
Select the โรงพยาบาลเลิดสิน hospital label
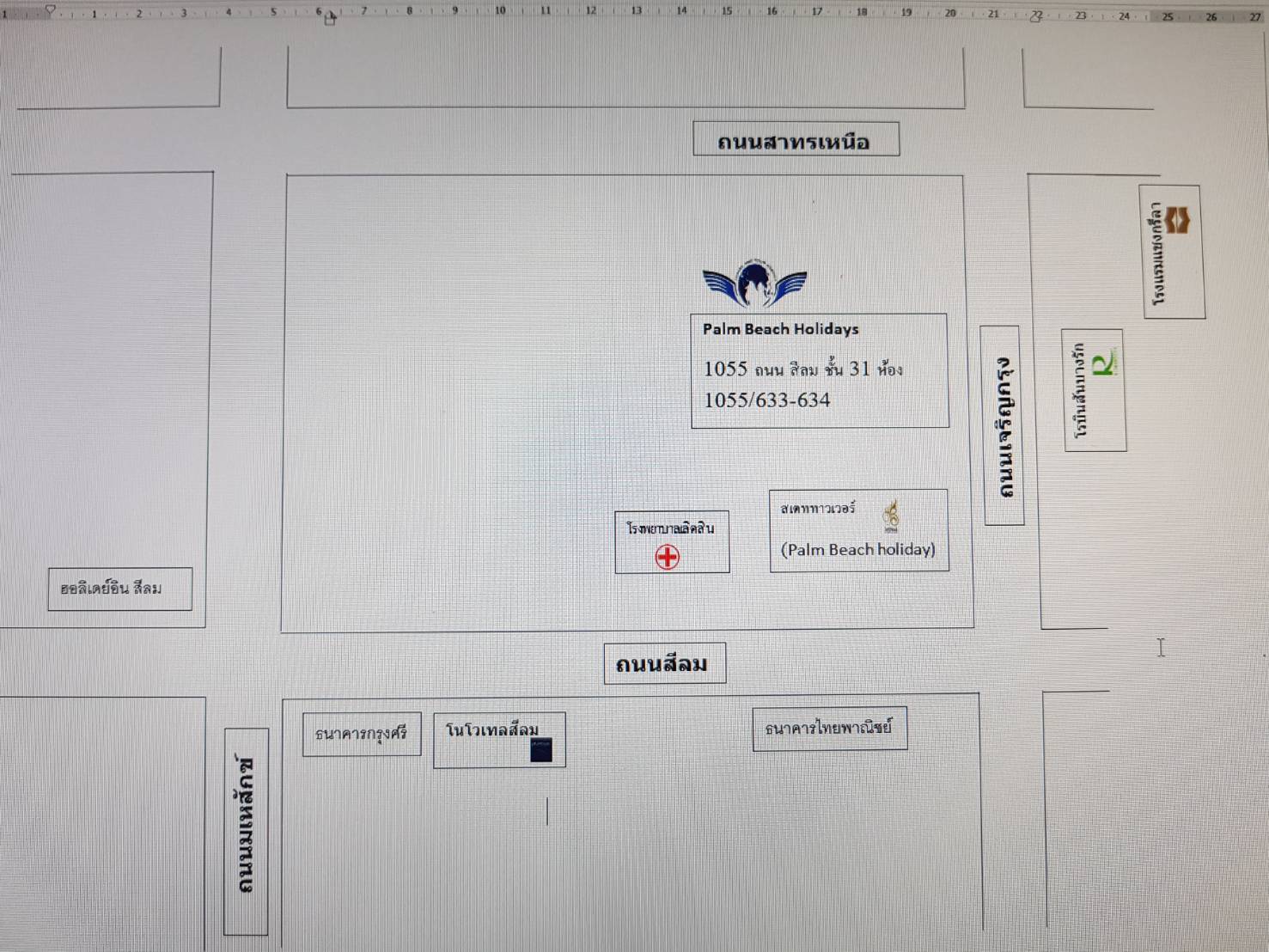(x=670, y=528)
